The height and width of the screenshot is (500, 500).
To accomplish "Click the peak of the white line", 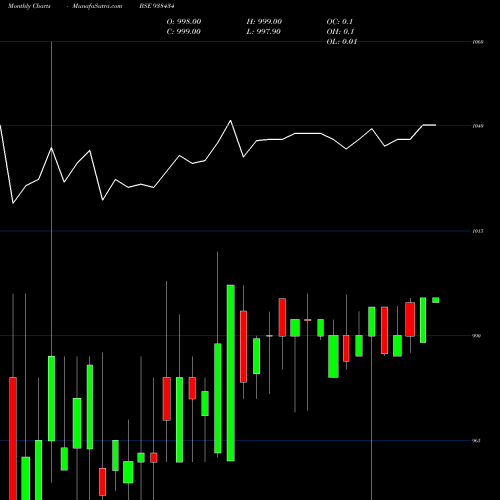I will pos(231,121).
